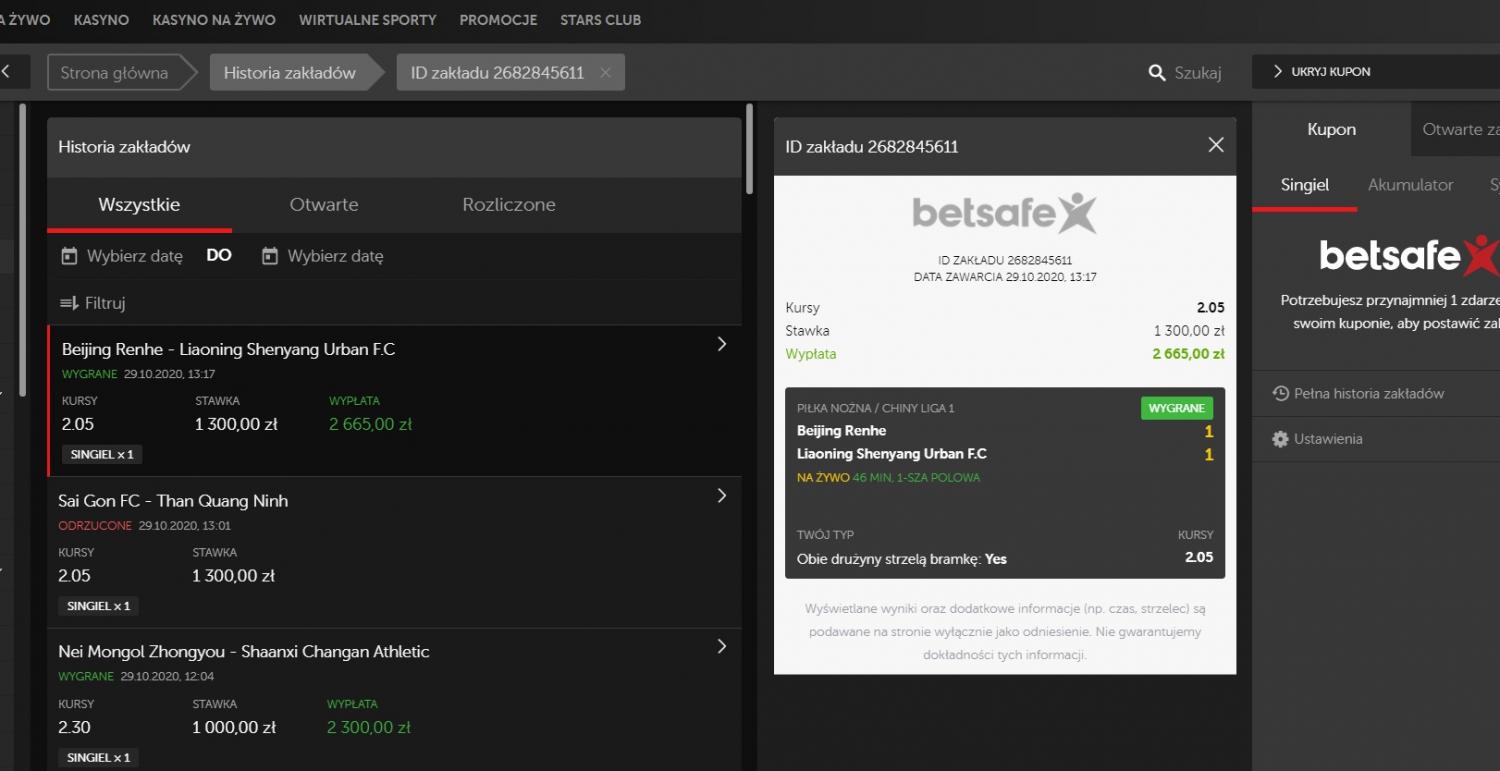Click the Wybierz datę field after DO
This screenshot has width=1500, height=771.
click(323, 256)
